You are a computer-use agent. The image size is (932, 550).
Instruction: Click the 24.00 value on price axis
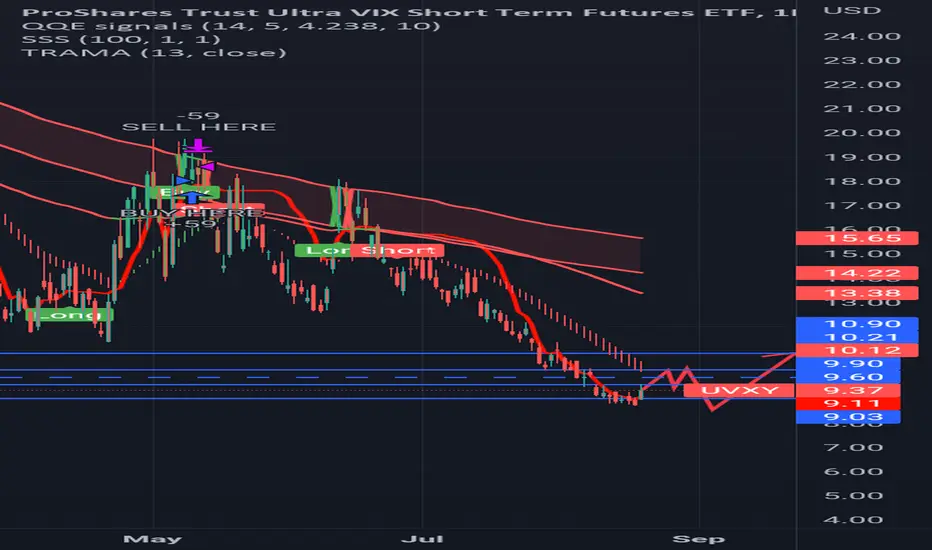point(862,36)
